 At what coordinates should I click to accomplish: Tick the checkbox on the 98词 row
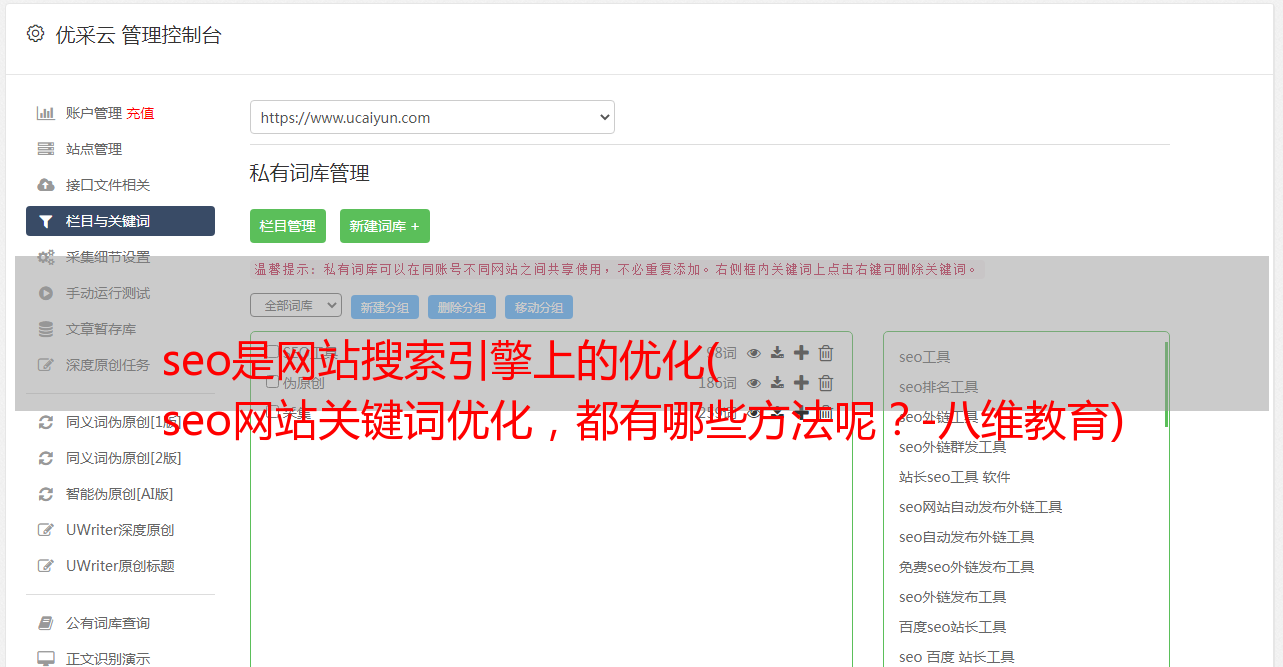(272, 352)
